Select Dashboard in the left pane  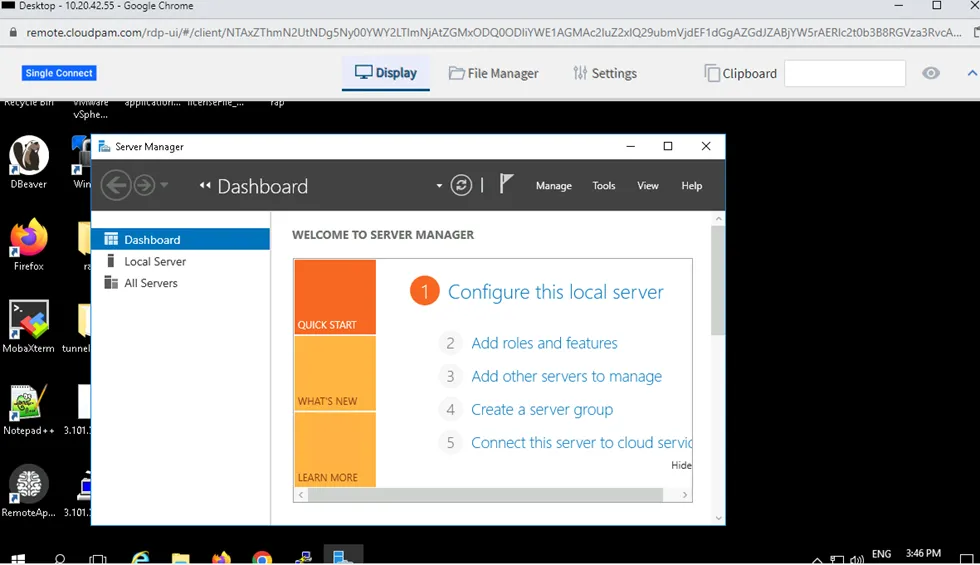click(x=181, y=239)
